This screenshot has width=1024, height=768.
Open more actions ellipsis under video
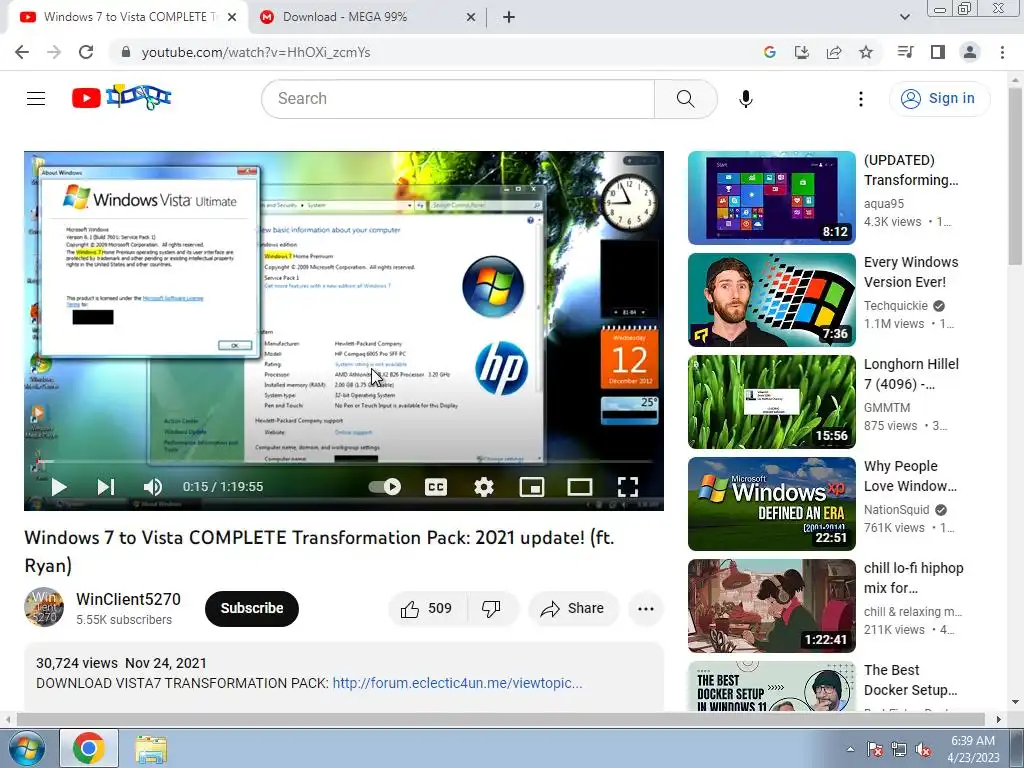pyautogui.click(x=646, y=609)
